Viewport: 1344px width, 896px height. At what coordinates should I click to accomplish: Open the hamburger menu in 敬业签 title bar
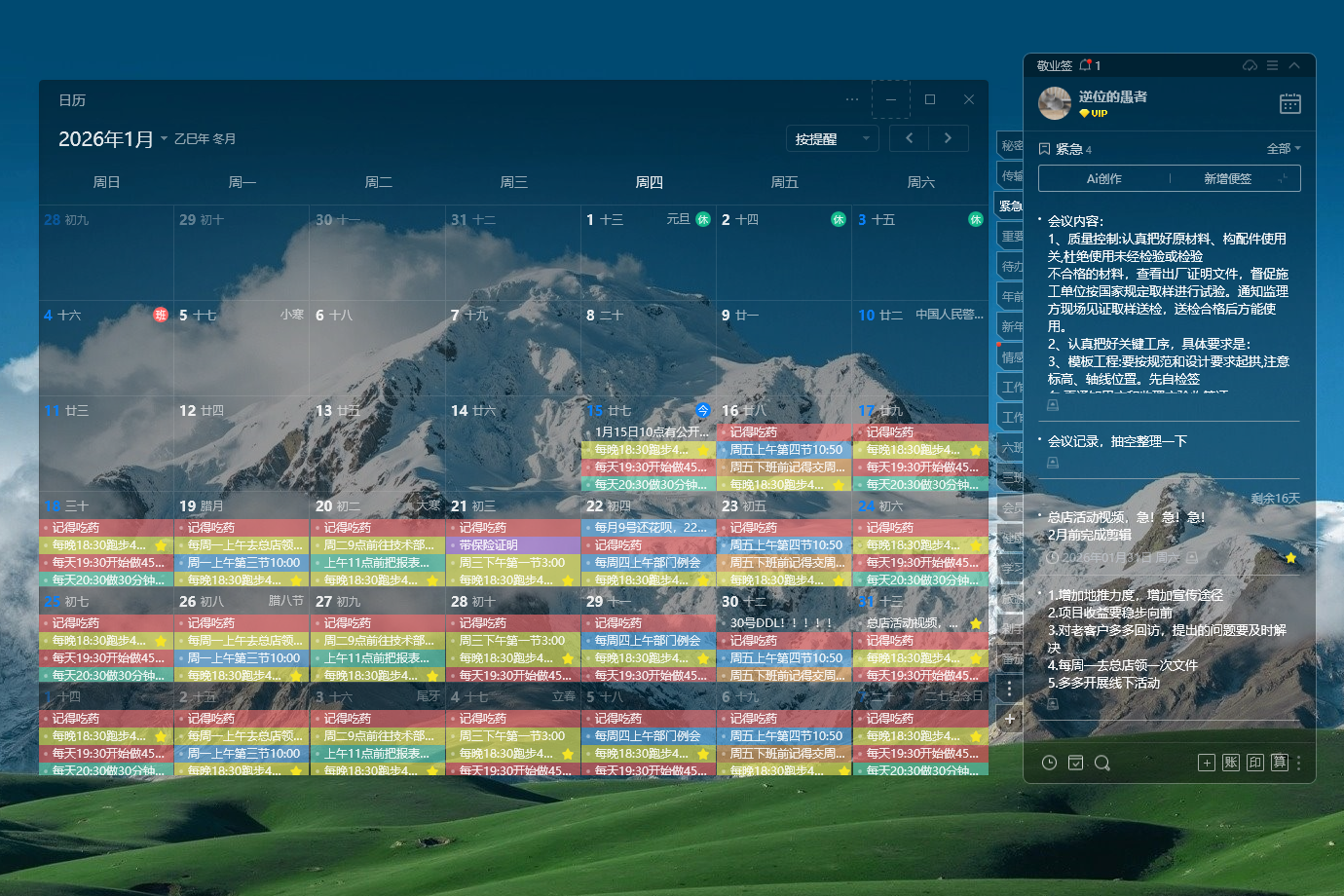(x=1272, y=65)
